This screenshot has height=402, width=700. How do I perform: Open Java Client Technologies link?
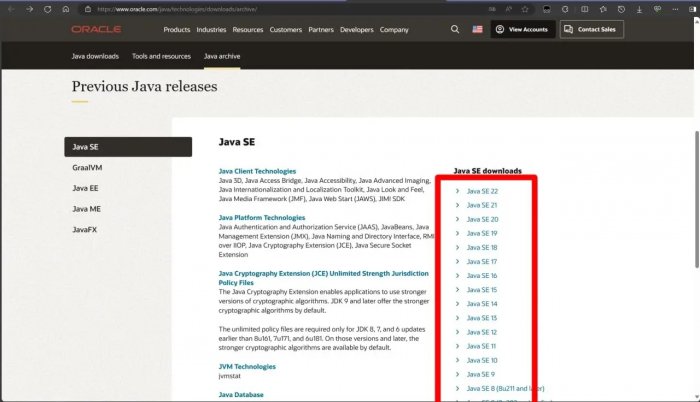(257, 171)
